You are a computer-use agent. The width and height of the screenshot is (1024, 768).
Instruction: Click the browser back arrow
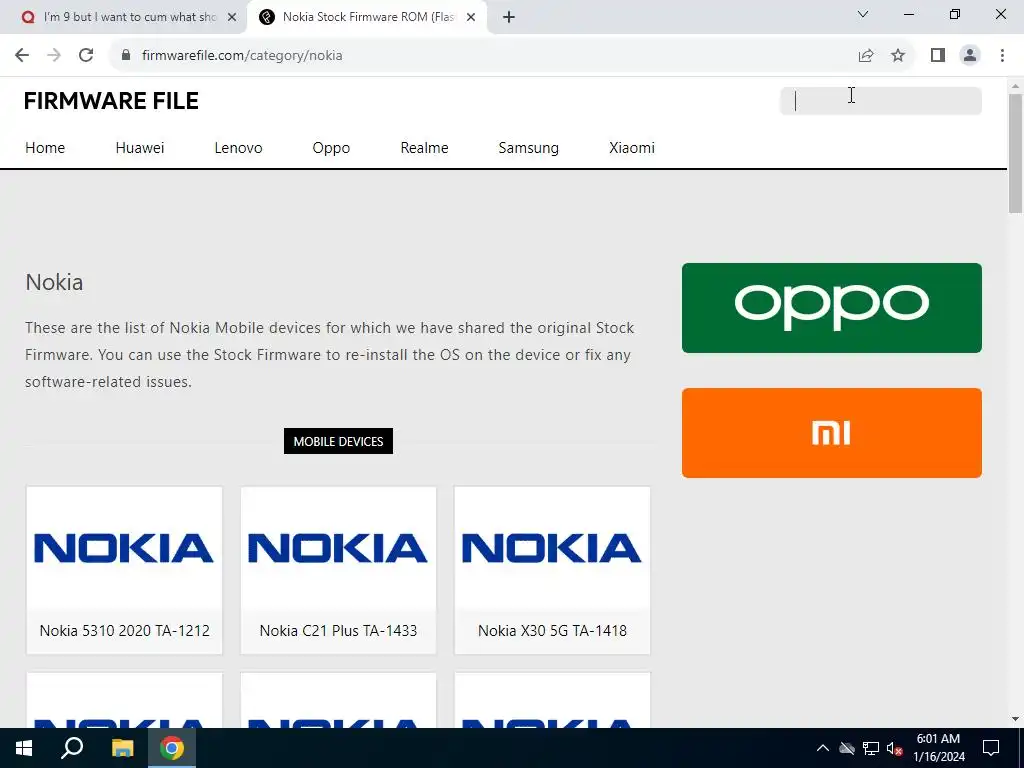click(22, 56)
